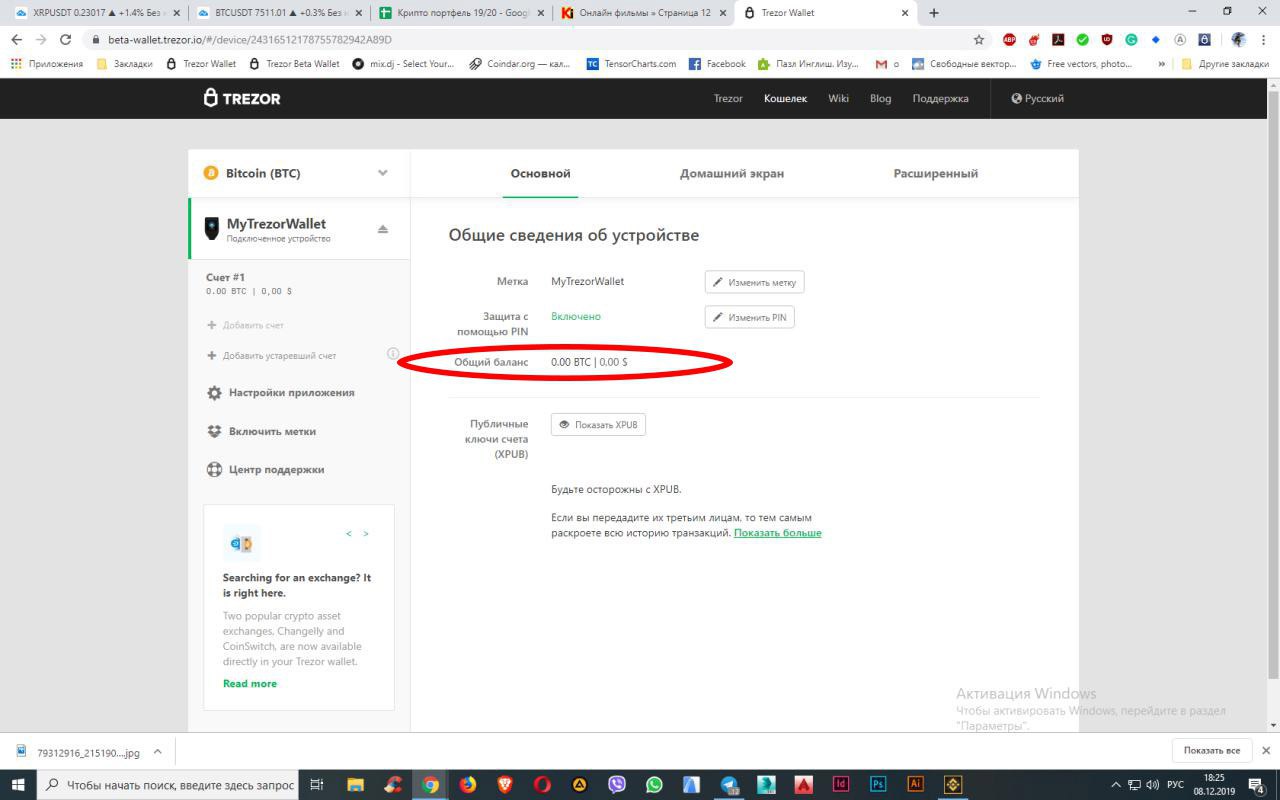
Task: Open the Adobe Acrobat extension icon
Action: pos(1058,39)
